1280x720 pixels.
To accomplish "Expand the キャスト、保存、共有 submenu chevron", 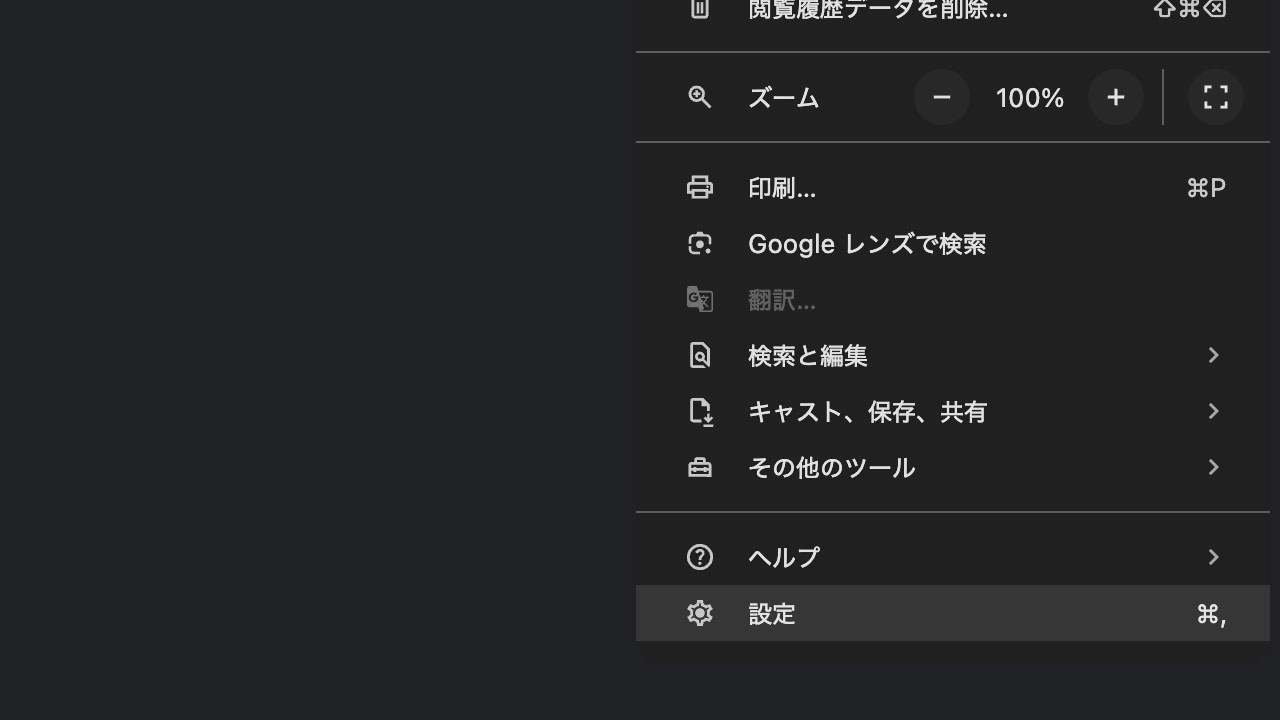I will point(1213,412).
